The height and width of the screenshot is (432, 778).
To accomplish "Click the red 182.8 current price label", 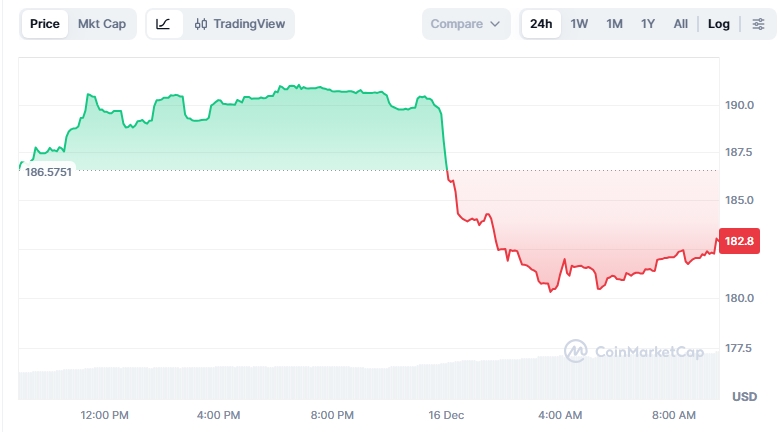I will tap(739, 240).
